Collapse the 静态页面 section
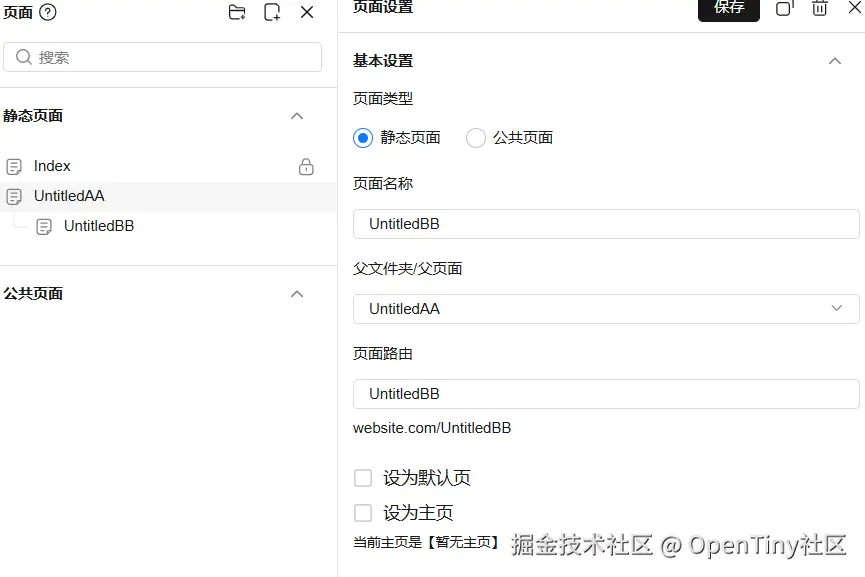The height and width of the screenshot is (577, 865). (297, 116)
